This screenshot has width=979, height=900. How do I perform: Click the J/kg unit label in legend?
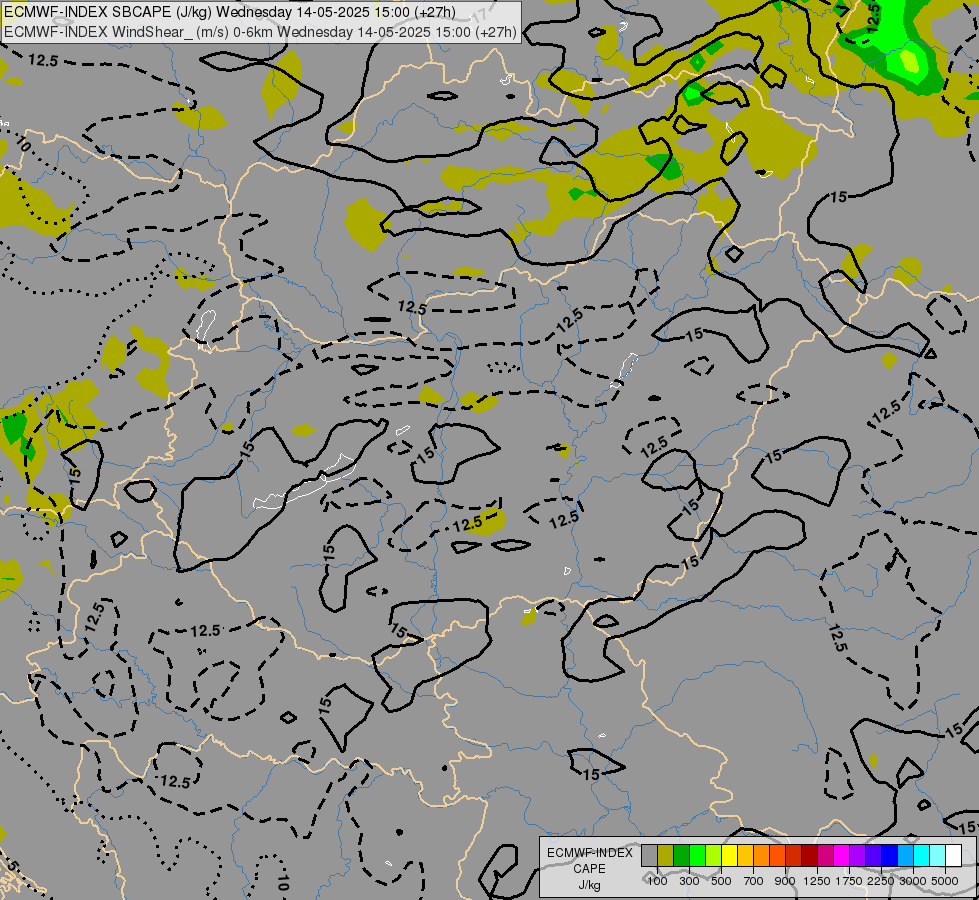589,886
